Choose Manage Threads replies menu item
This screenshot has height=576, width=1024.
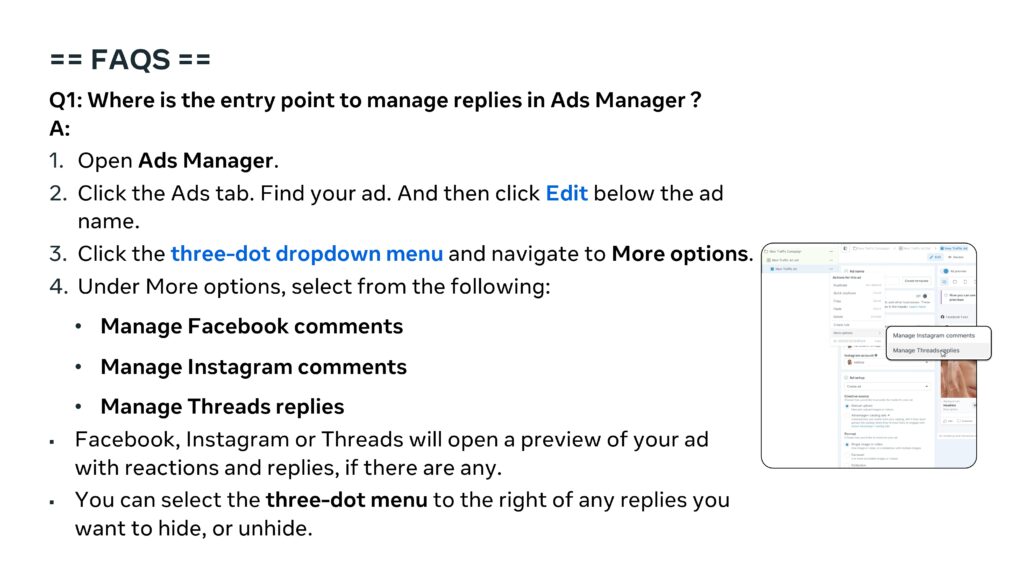click(x=925, y=351)
